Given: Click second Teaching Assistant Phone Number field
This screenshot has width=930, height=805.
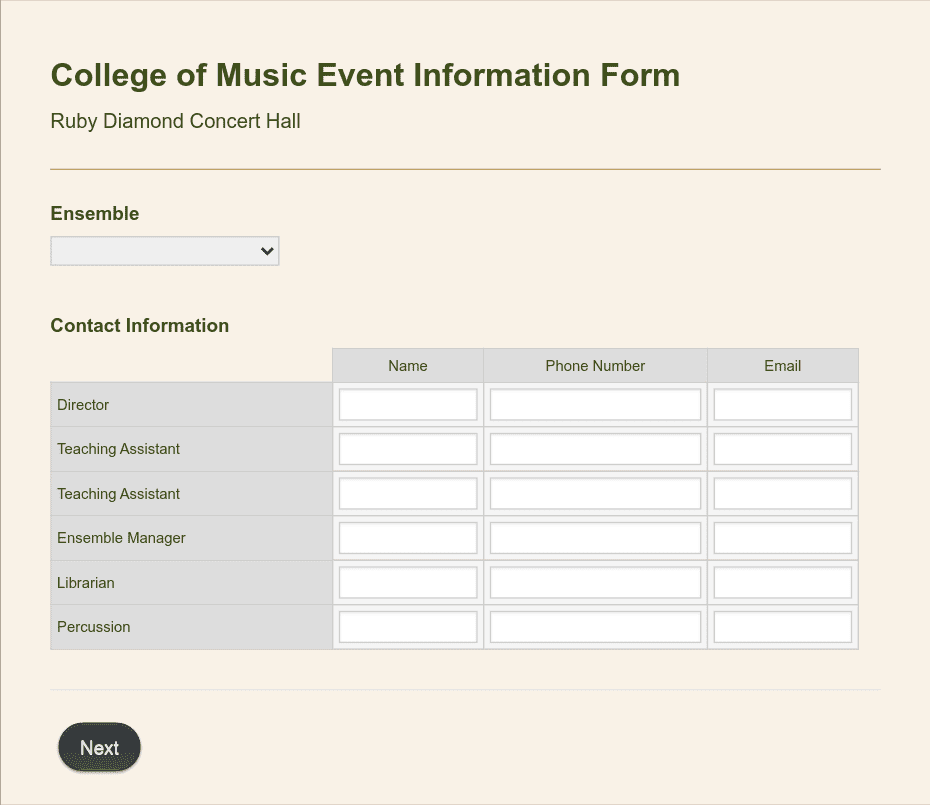Looking at the screenshot, I should point(595,494).
